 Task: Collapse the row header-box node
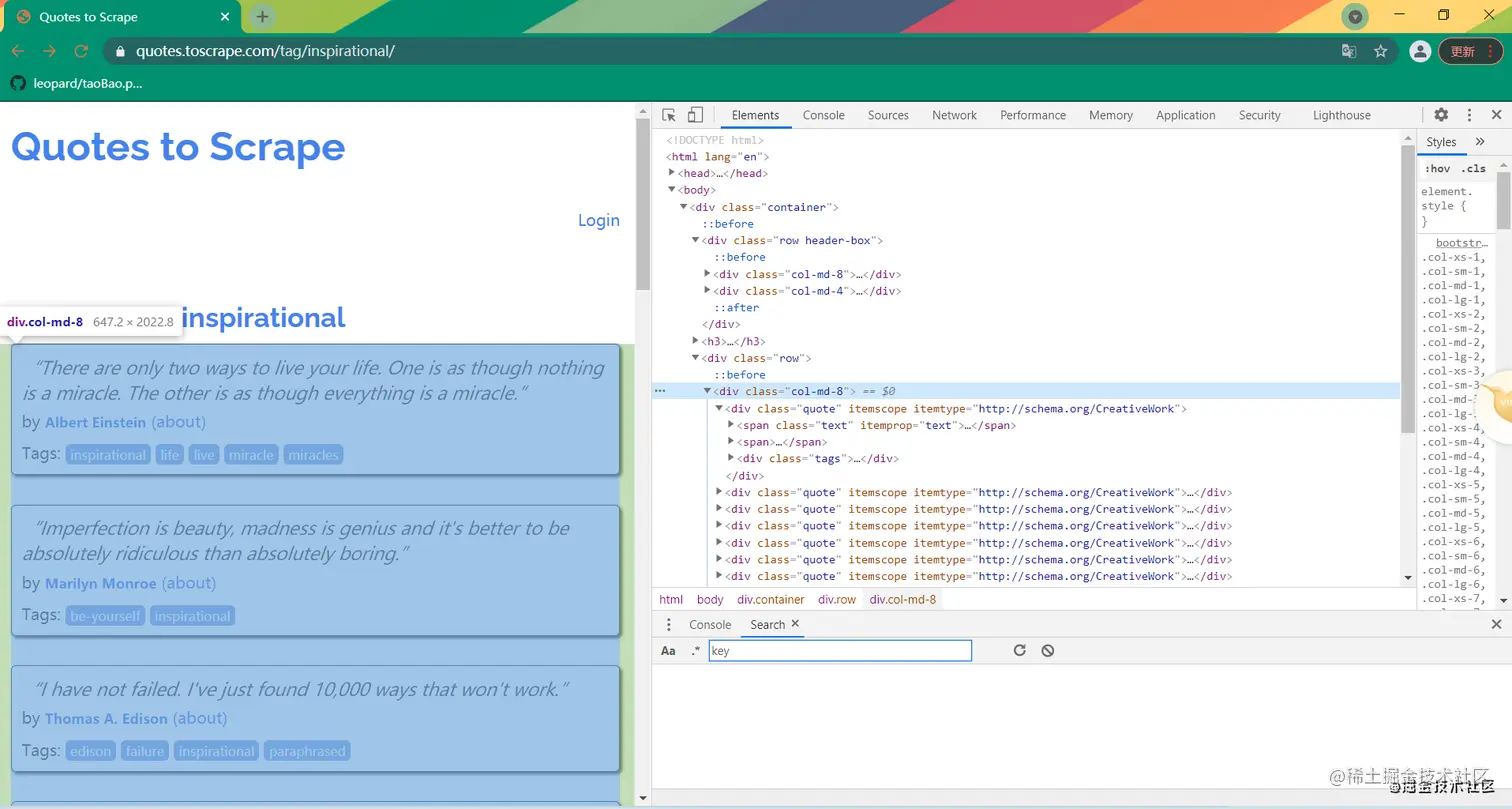click(x=696, y=240)
